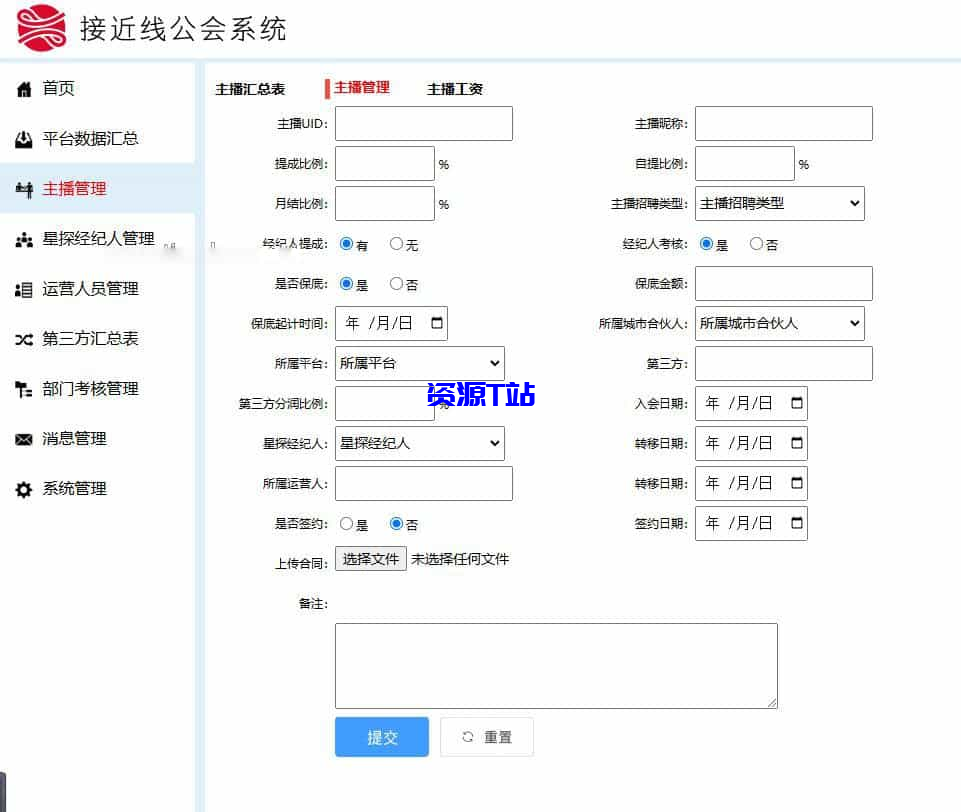Click the 第三方汇总表 sidebar icon
Image resolution: width=961 pixels, height=812 pixels.
tap(23, 339)
